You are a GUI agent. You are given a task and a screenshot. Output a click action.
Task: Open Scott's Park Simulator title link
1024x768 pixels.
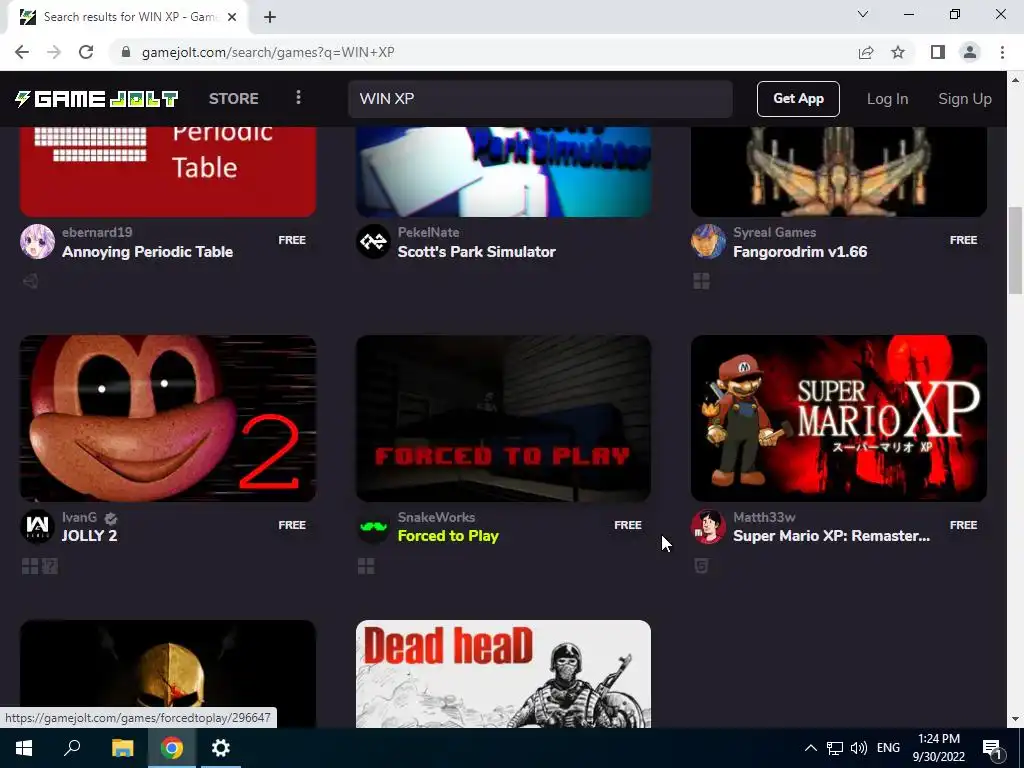click(477, 251)
